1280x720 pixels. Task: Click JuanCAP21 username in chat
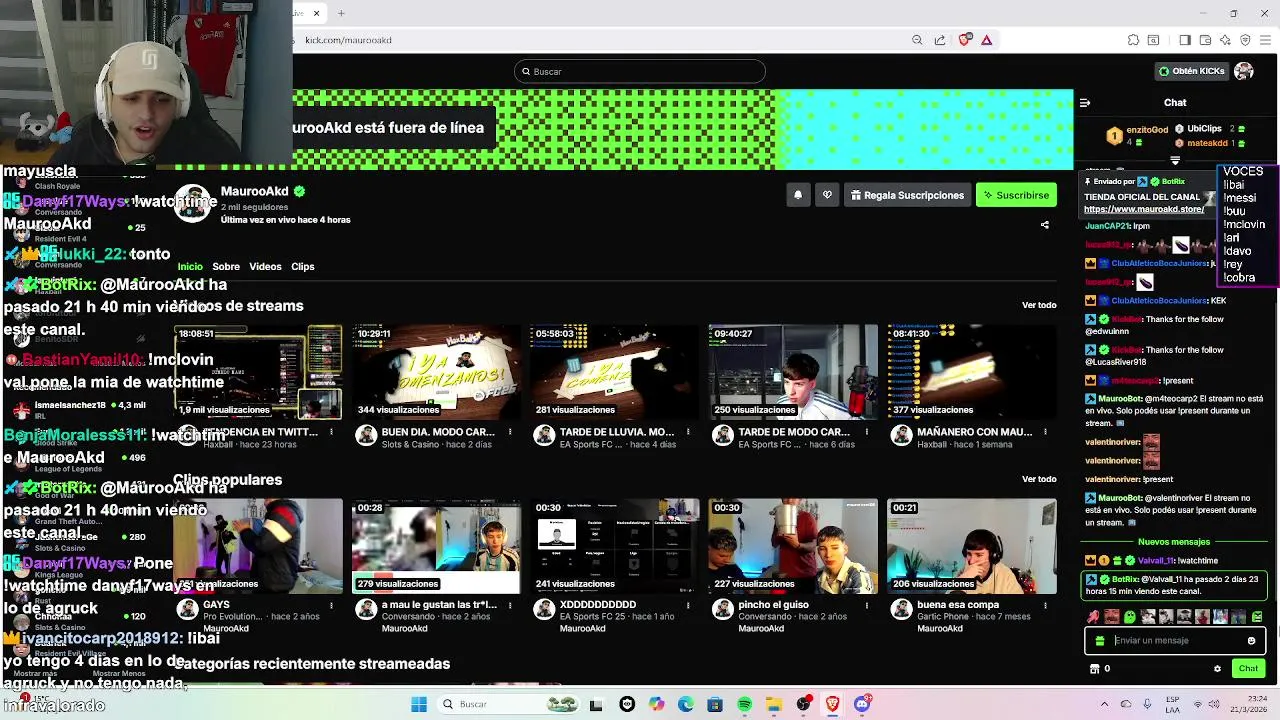1107,226
